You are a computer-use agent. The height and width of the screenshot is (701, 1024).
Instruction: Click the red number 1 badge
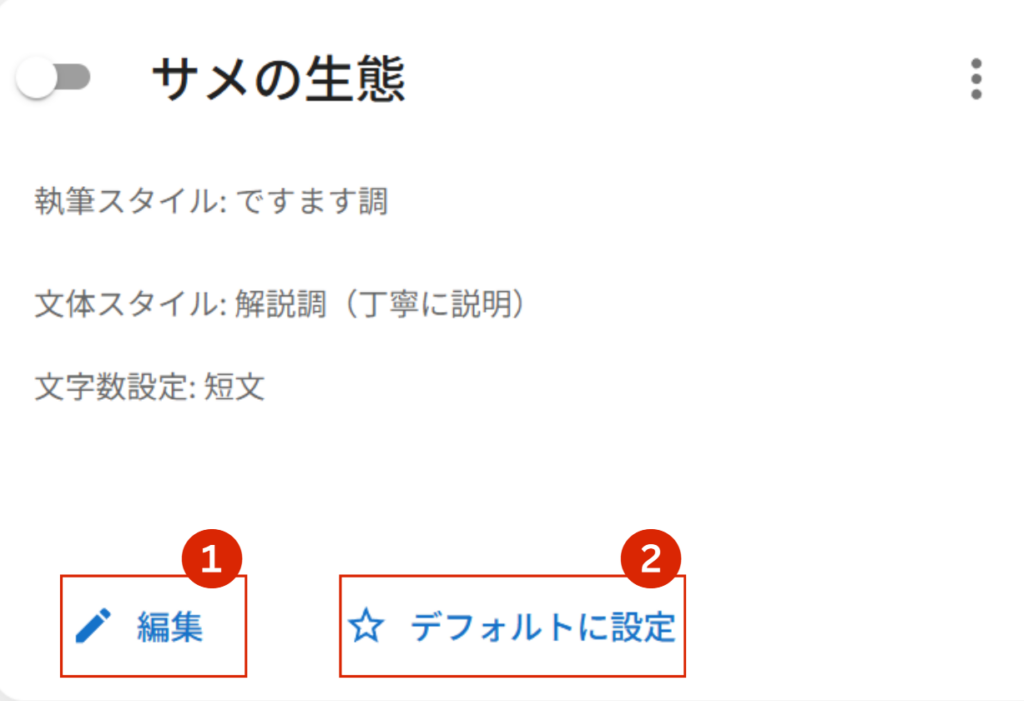[x=212, y=559]
